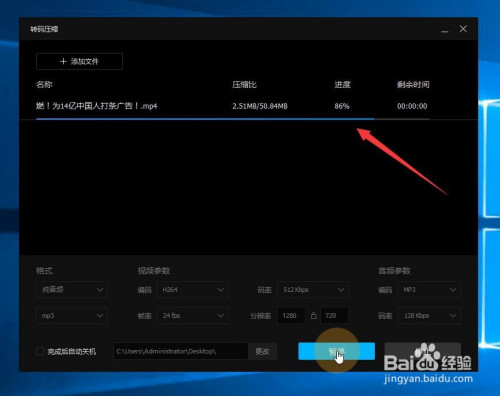Open the 24 fps frame rate dropdown

193,315
